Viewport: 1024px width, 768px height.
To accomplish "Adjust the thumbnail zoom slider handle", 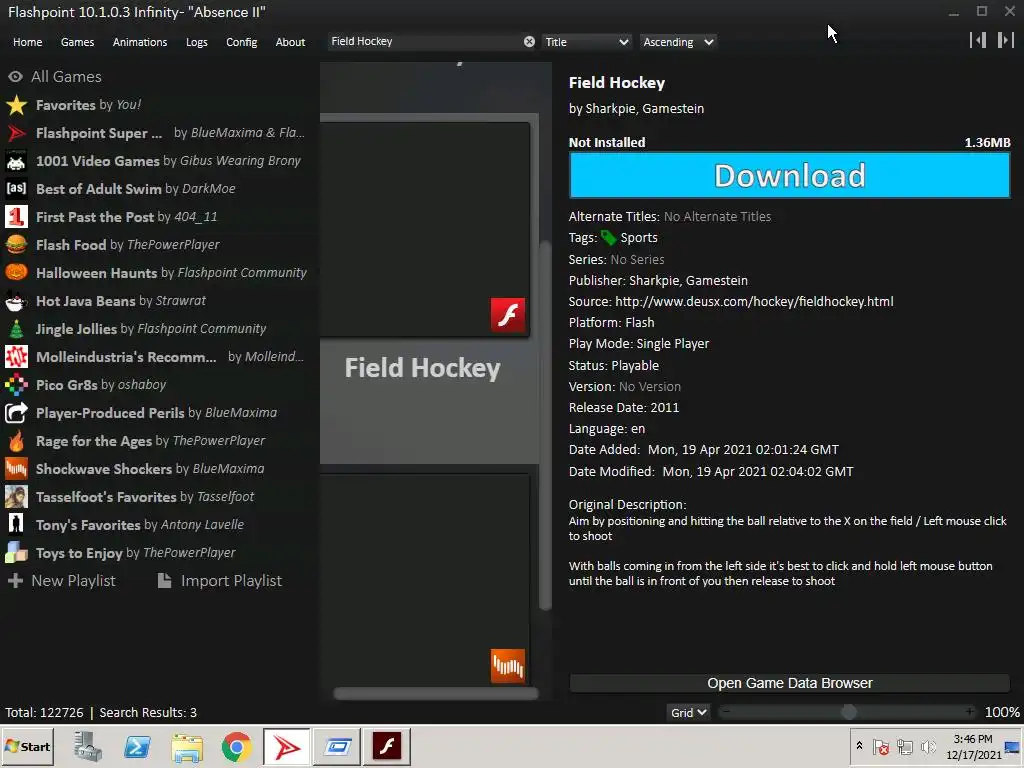I will [848, 712].
